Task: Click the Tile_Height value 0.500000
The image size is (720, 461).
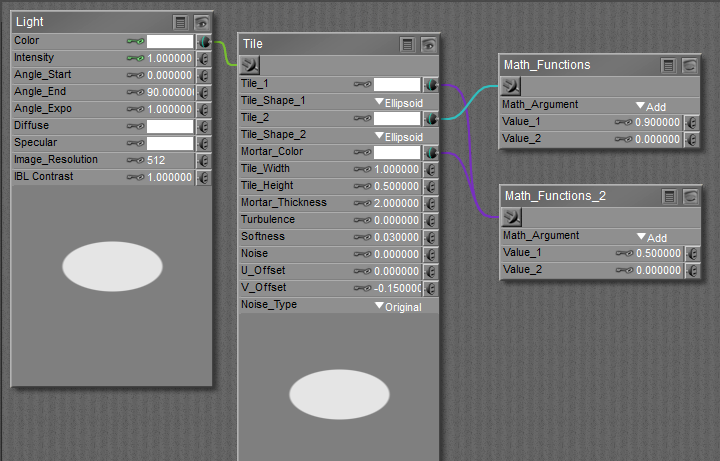Action: click(397, 187)
